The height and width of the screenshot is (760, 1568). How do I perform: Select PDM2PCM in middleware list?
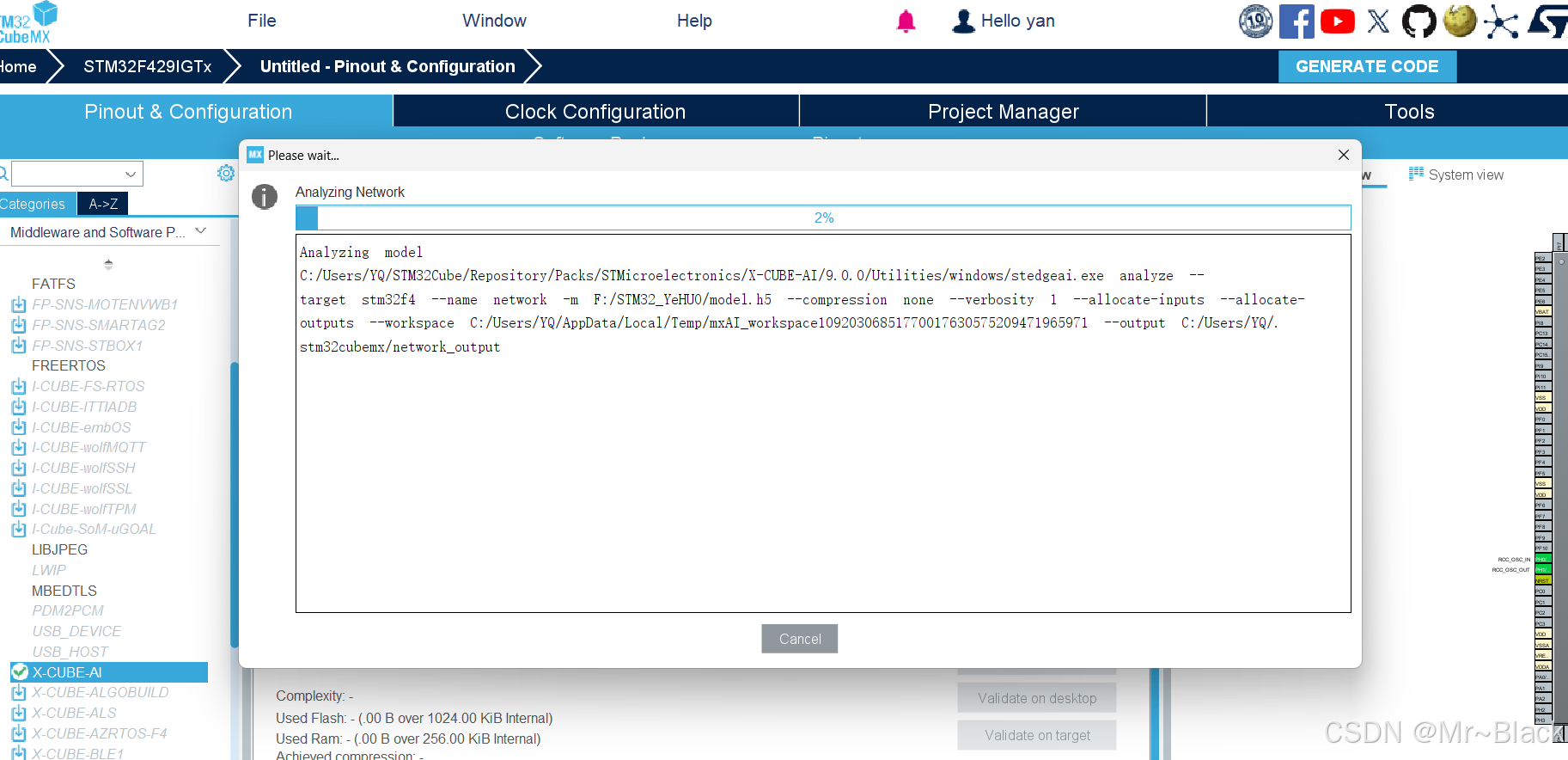click(68, 610)
